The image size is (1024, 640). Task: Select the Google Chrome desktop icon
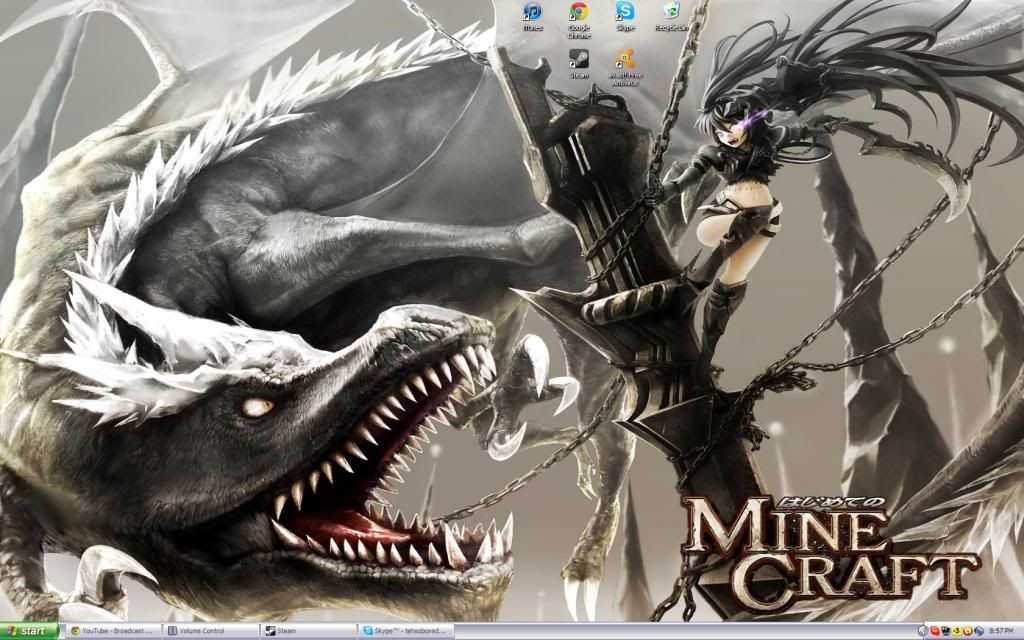(x=578, y=14)
